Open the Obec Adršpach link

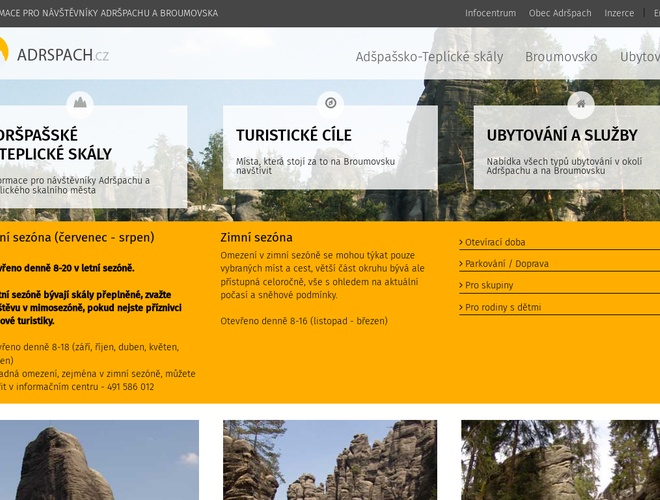click(x=560, y=13)
